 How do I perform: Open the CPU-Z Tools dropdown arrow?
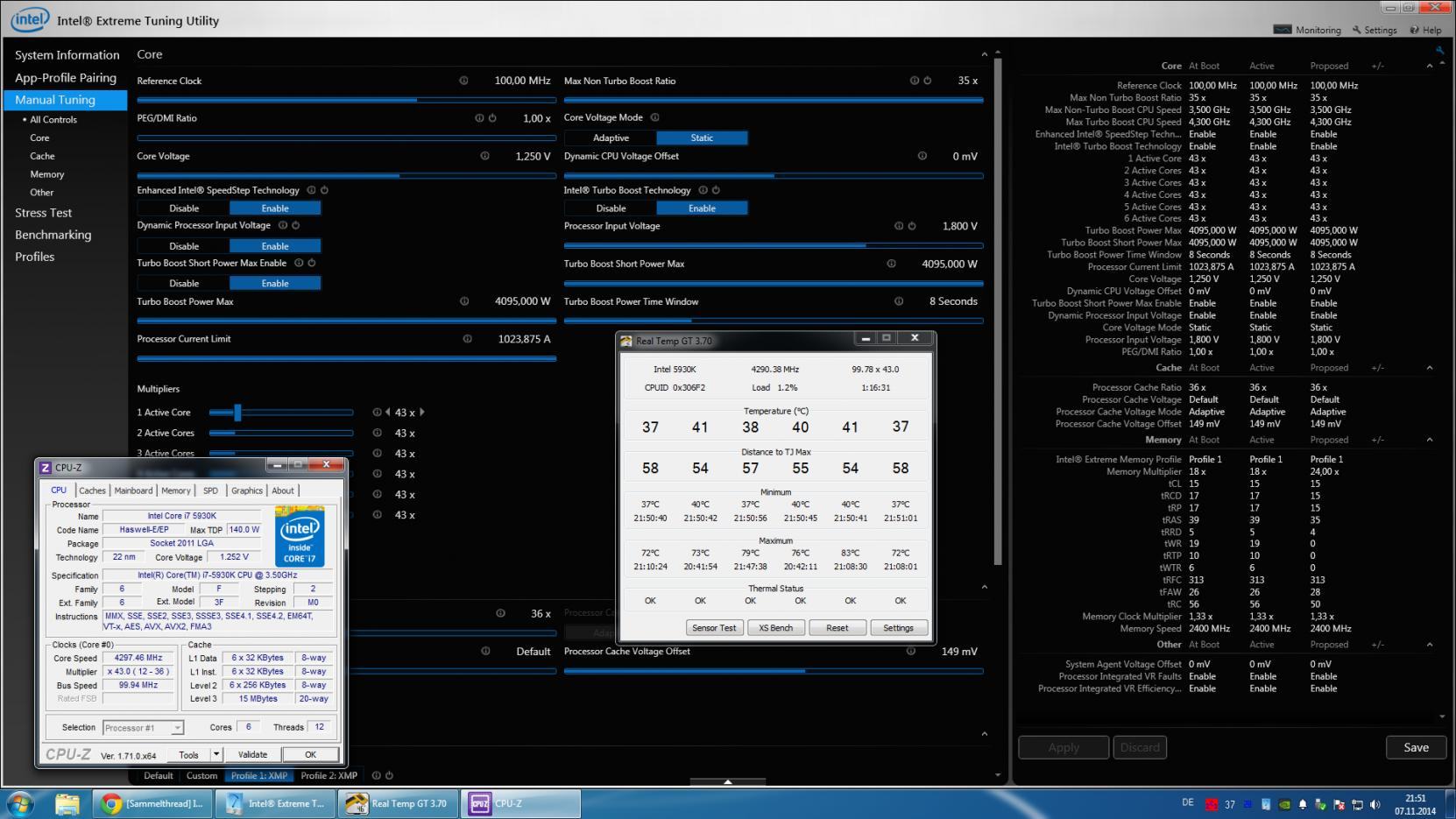(216, 754)
